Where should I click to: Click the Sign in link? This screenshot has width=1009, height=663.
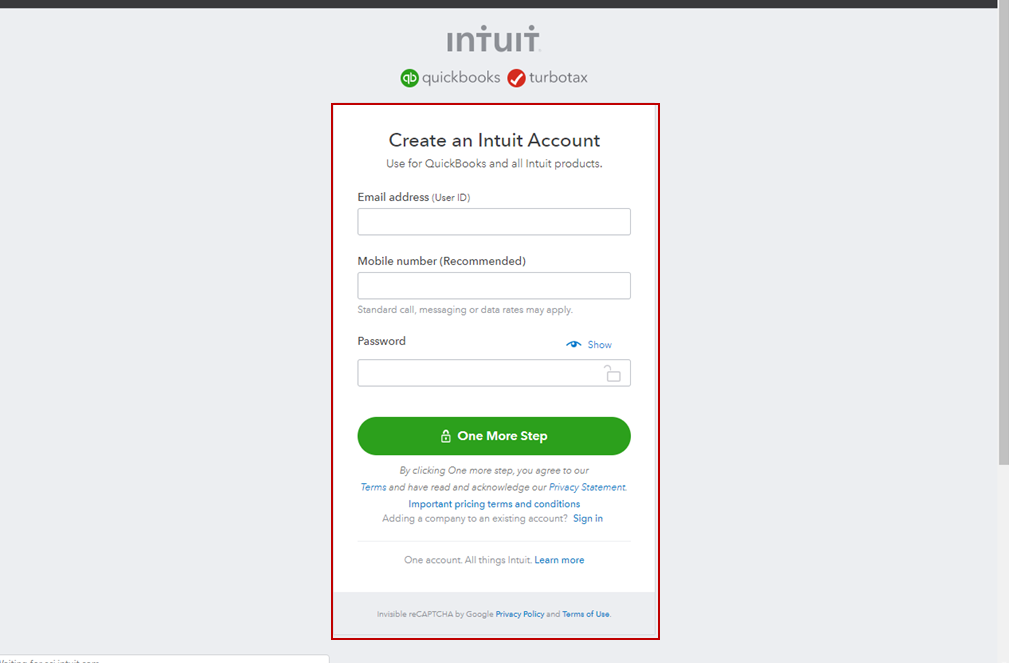click(x=588, y=519)
